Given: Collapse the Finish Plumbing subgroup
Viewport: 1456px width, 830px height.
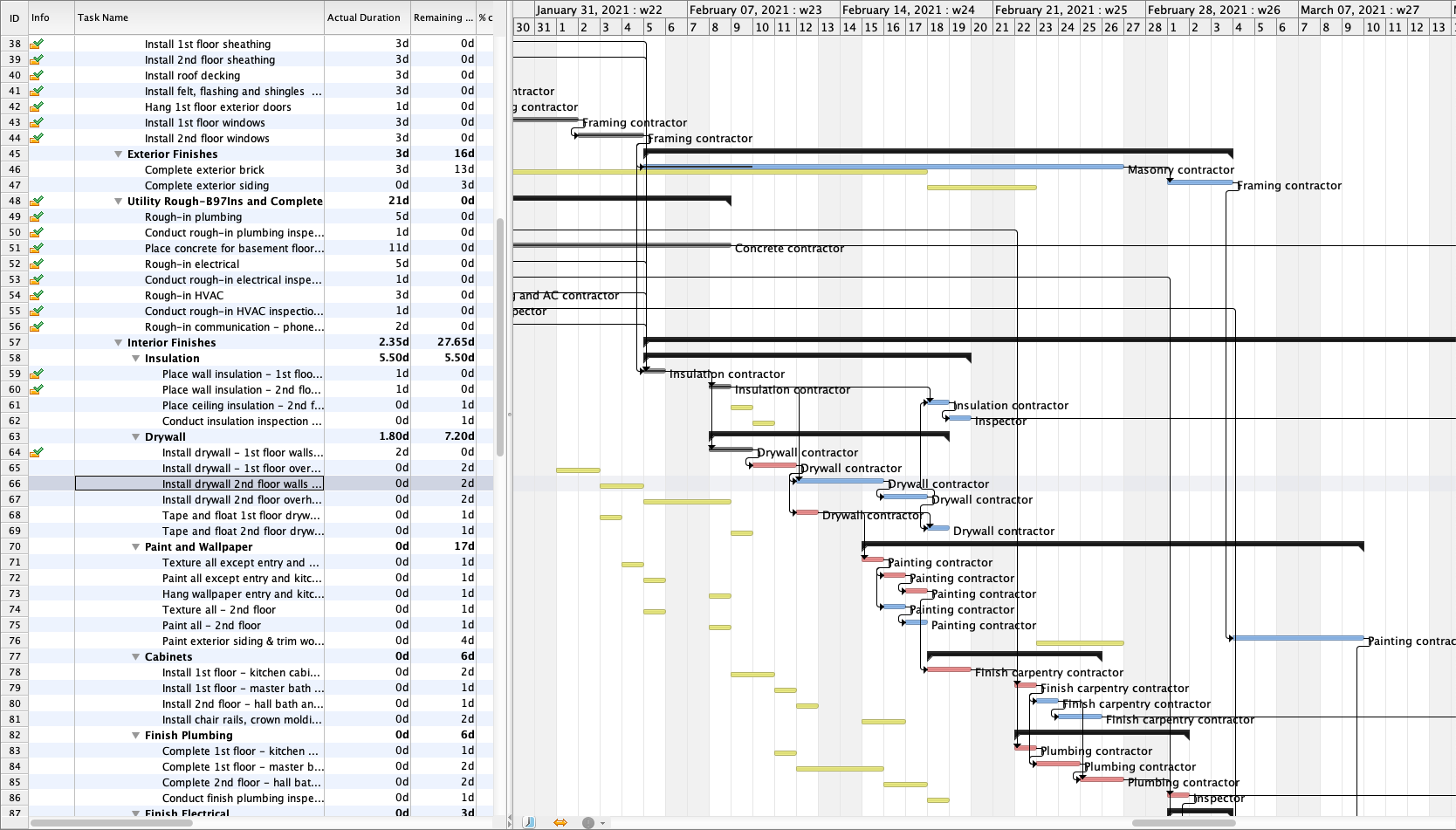Looking at the screenshot, I should point(136,735).
